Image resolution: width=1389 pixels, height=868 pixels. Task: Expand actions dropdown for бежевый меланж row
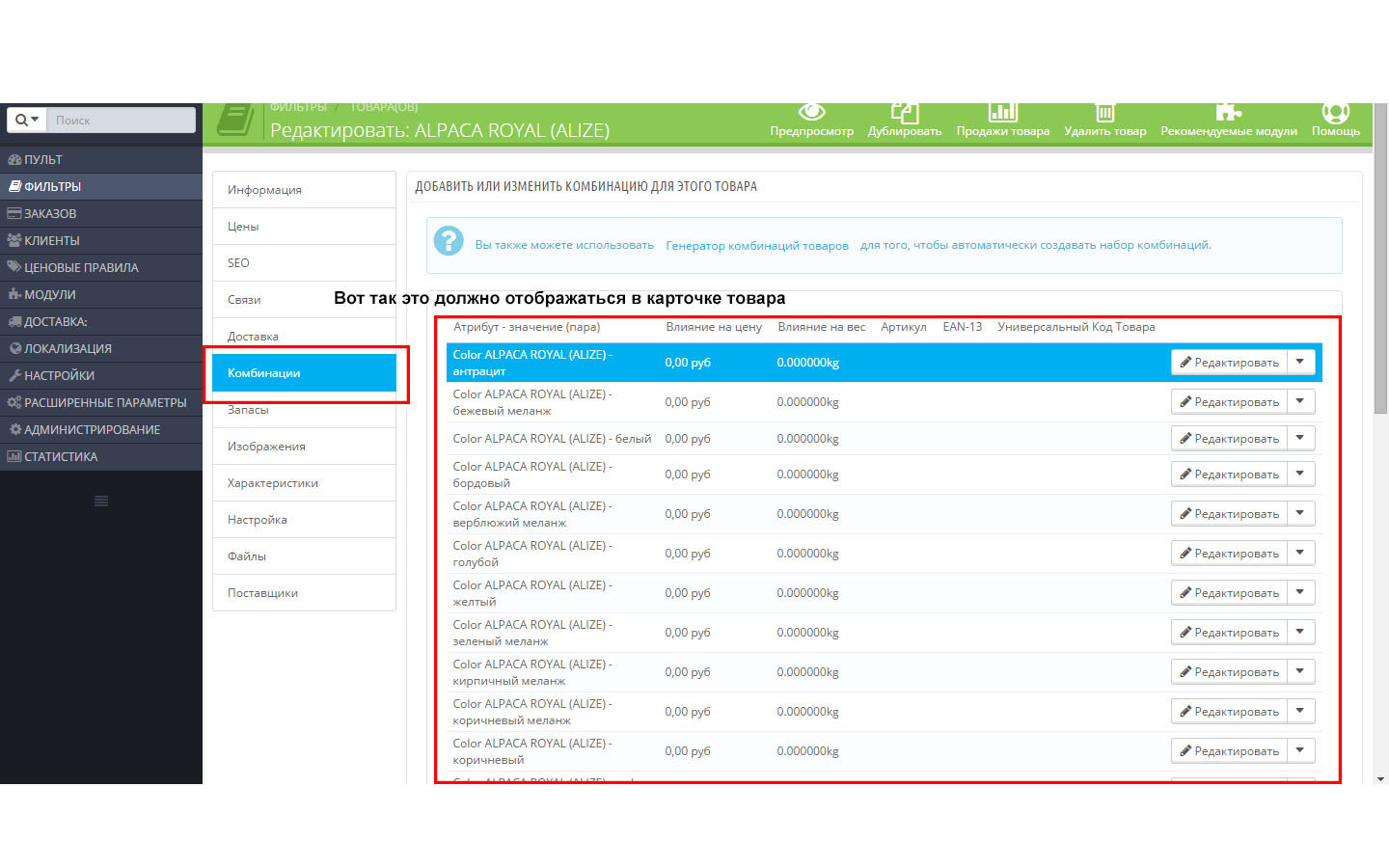tap(1300, 402)
